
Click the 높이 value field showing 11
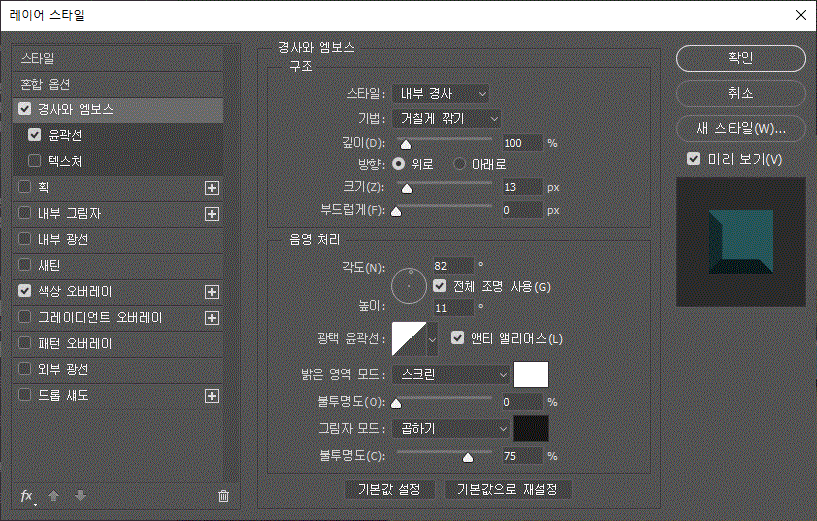[x=453, y=308]
